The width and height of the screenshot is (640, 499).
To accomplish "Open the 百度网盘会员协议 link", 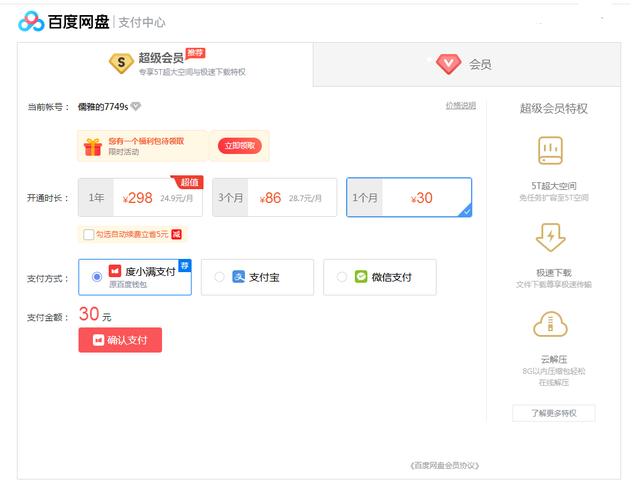I will [x=444, y=466].
